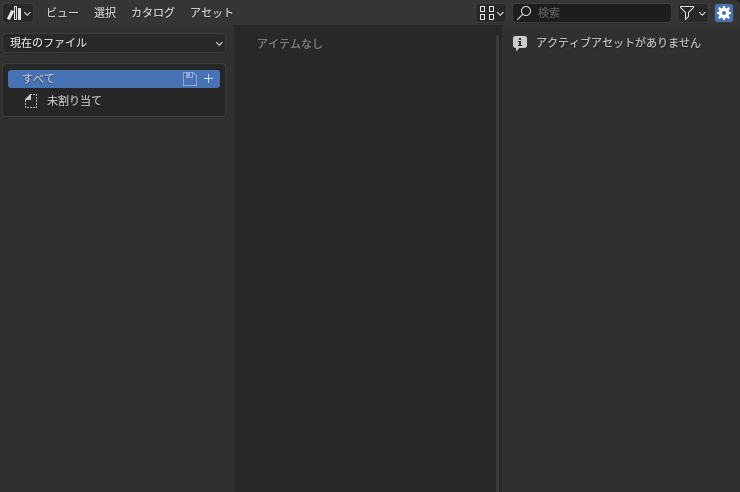Select the 未割り当て catalog entry
Viewport: 740px width, 492px height.
click(x=74, y=101)
